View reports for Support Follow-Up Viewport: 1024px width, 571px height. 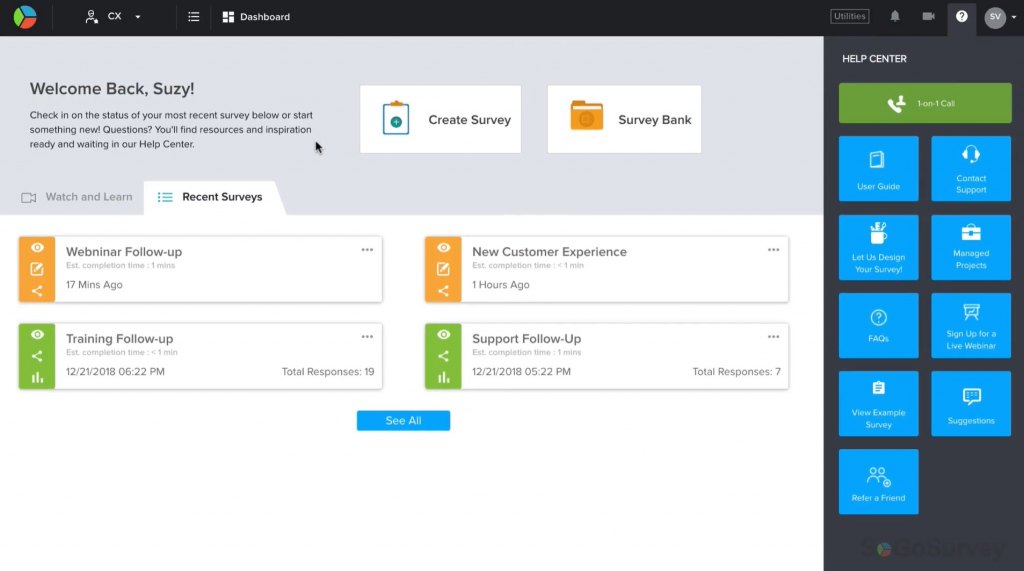click(443, 378)
